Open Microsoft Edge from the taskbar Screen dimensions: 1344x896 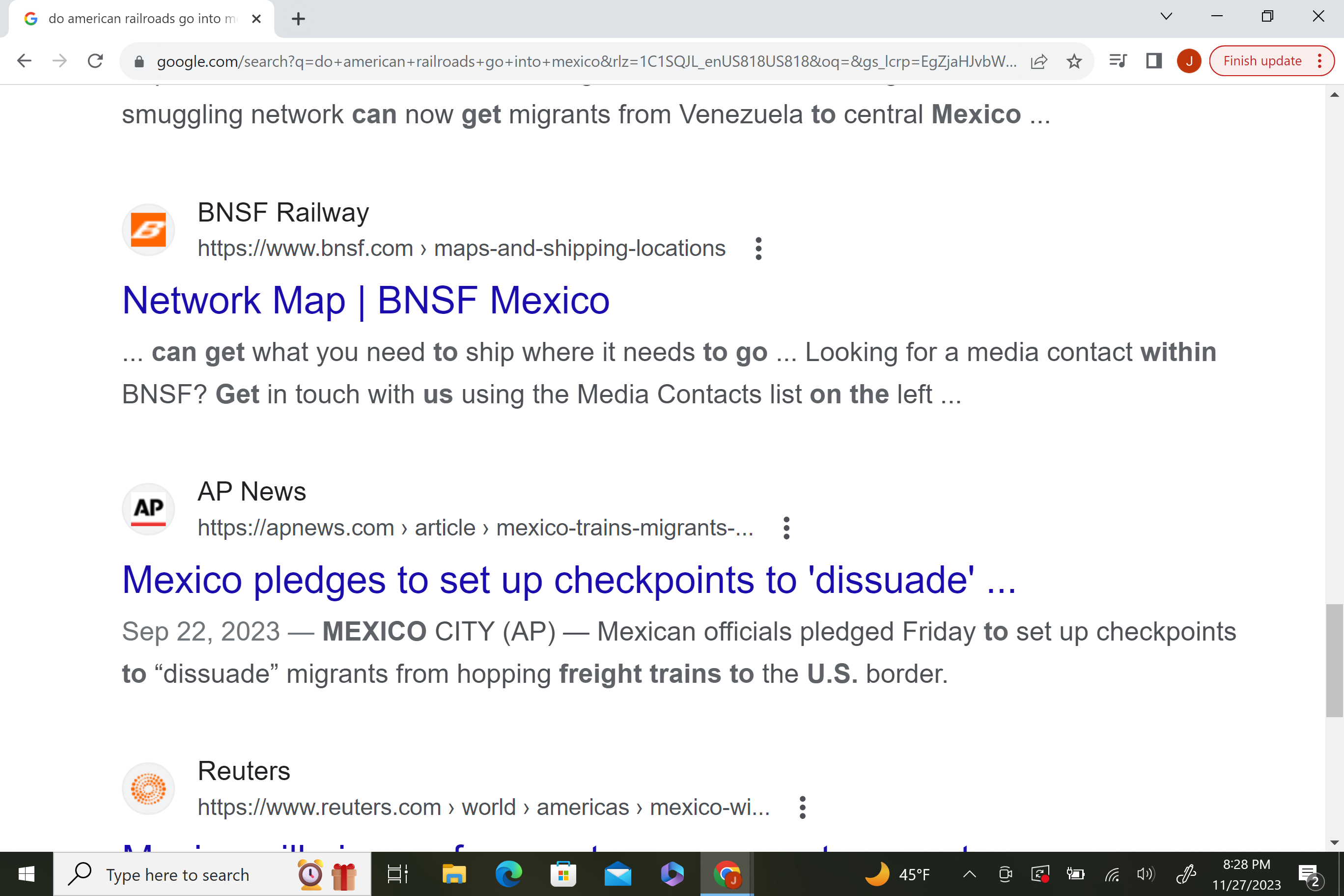(508, 874)
